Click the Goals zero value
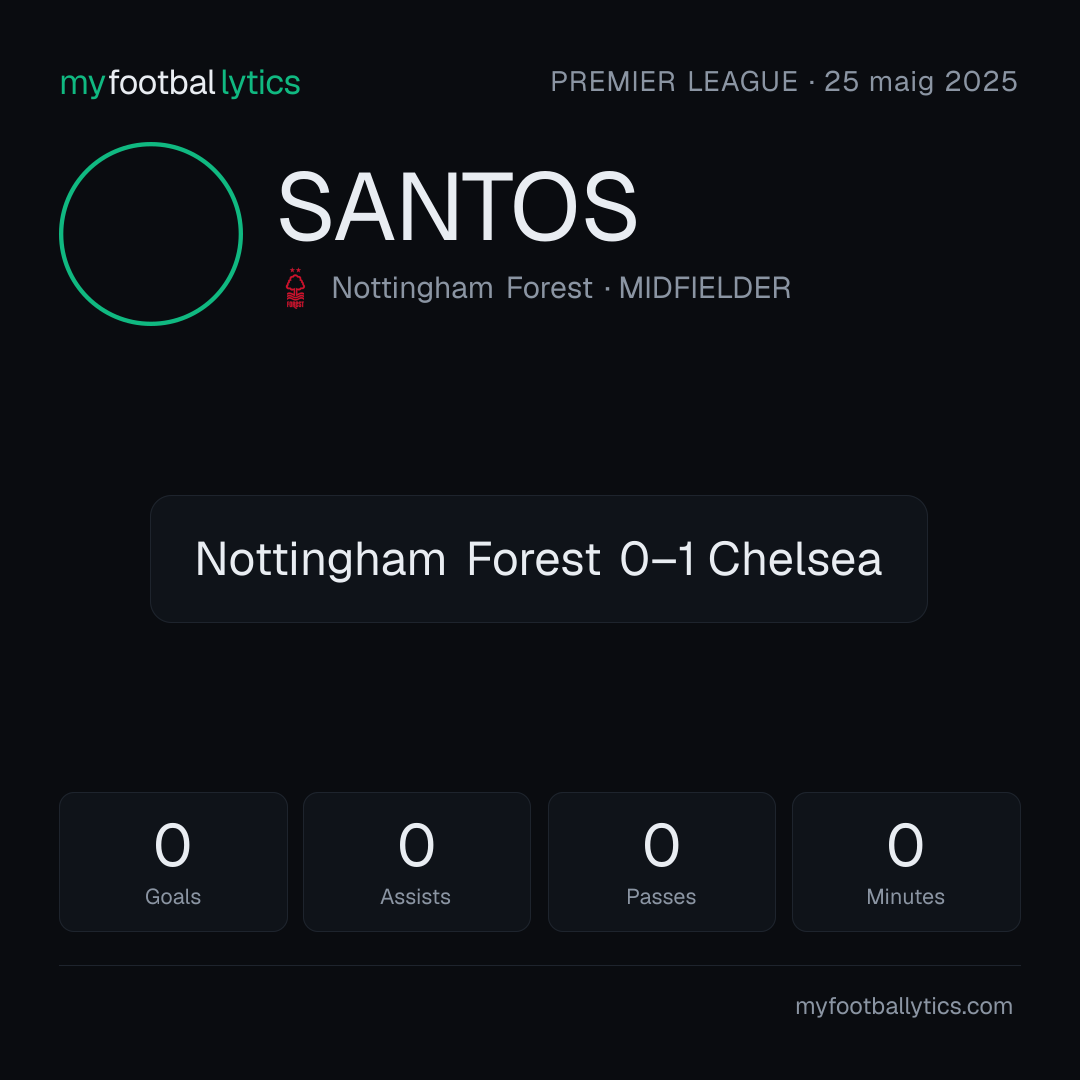 pyautogui.click(x=172, y=845)
